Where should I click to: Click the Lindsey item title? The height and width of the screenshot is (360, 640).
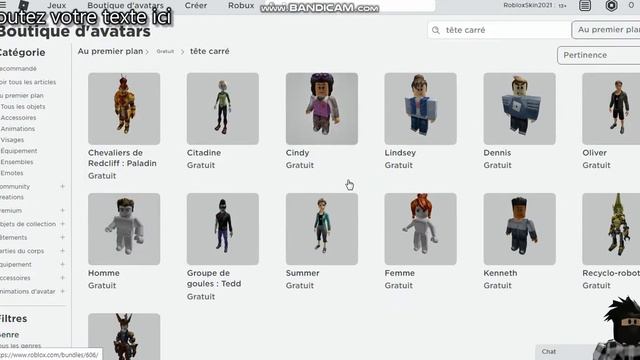coord(400,153)
